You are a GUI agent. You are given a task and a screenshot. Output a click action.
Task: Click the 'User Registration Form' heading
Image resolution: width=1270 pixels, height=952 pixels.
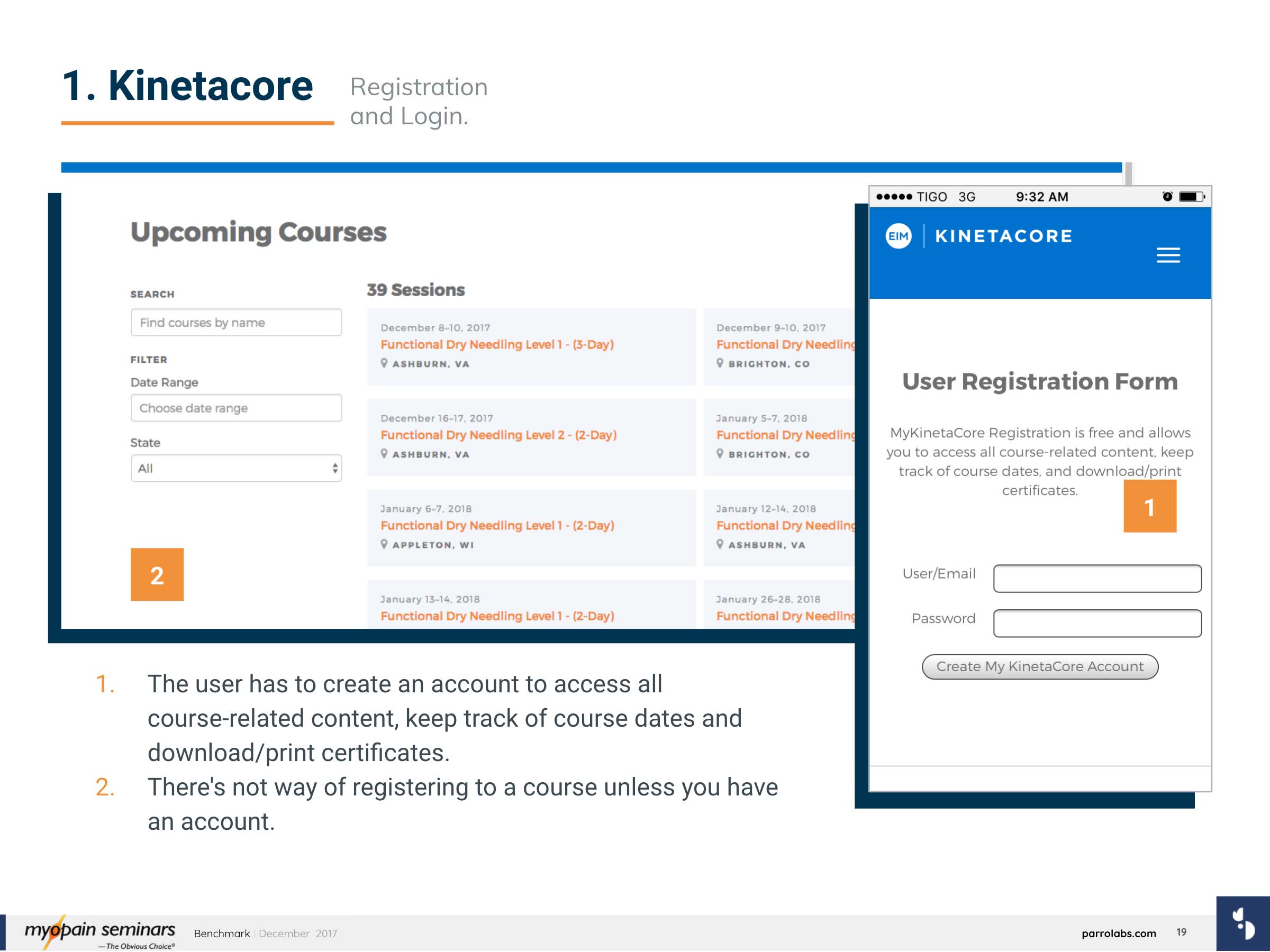(x=1040, y=382)
